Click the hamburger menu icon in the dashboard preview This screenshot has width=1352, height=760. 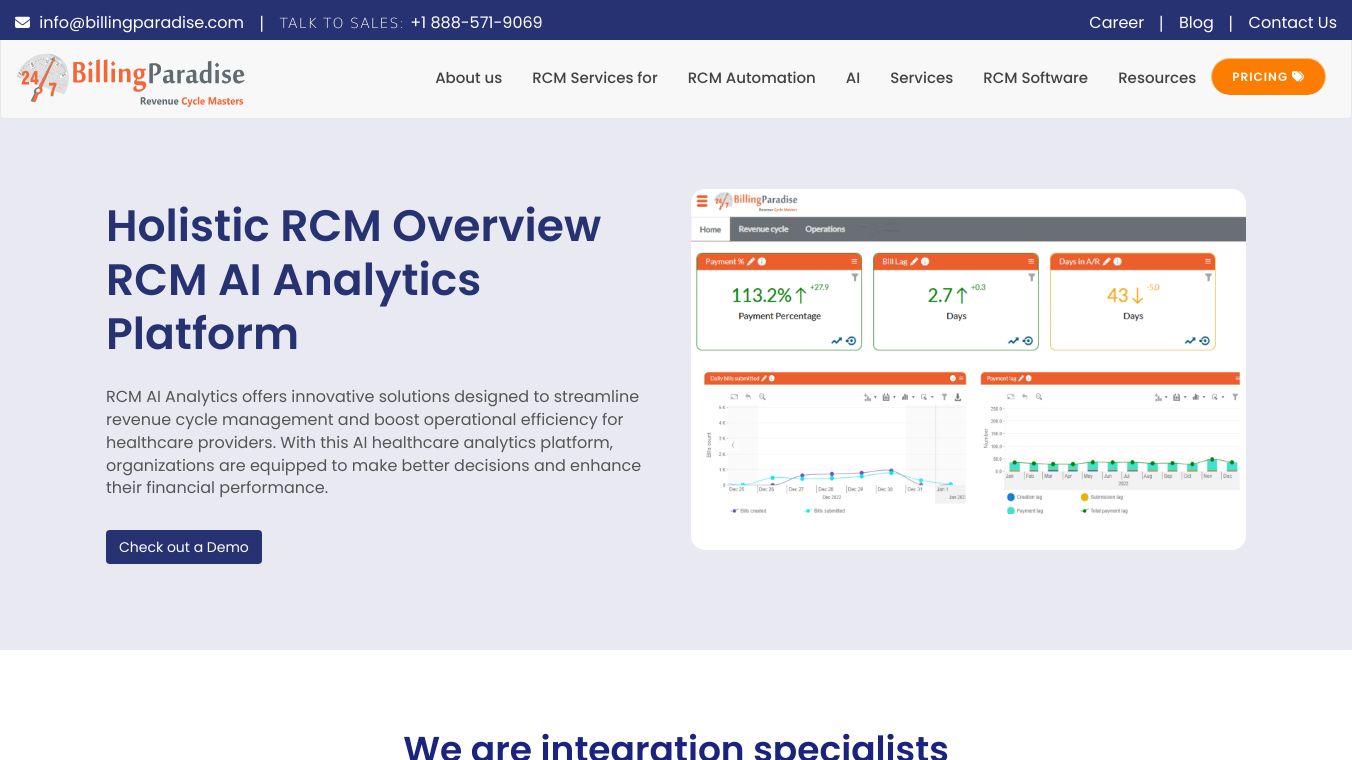[x=702, y=201]
